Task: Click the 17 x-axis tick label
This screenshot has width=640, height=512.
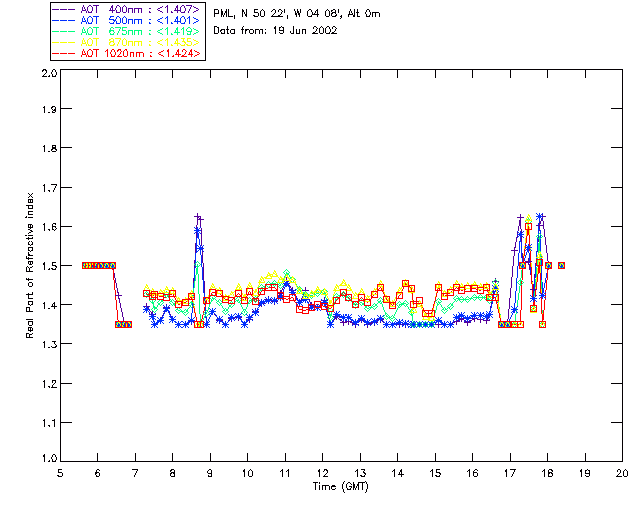Action: pos(510,473)
